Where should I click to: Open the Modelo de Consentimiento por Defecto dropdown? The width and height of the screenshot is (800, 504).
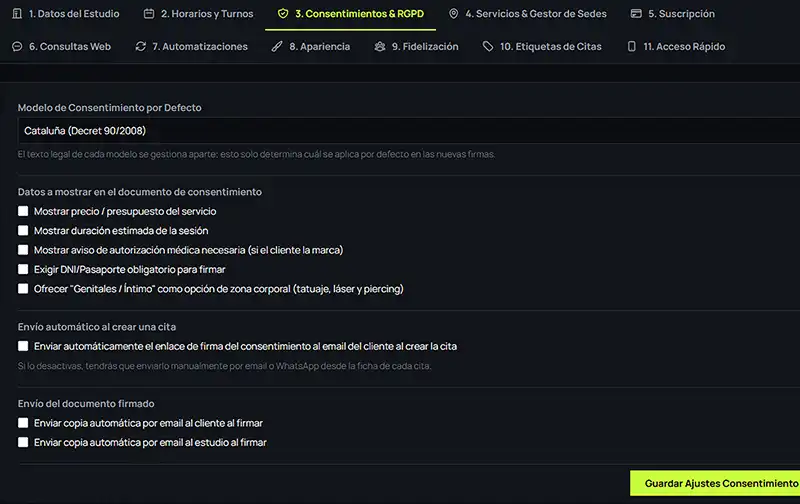[x=409, y=131]
